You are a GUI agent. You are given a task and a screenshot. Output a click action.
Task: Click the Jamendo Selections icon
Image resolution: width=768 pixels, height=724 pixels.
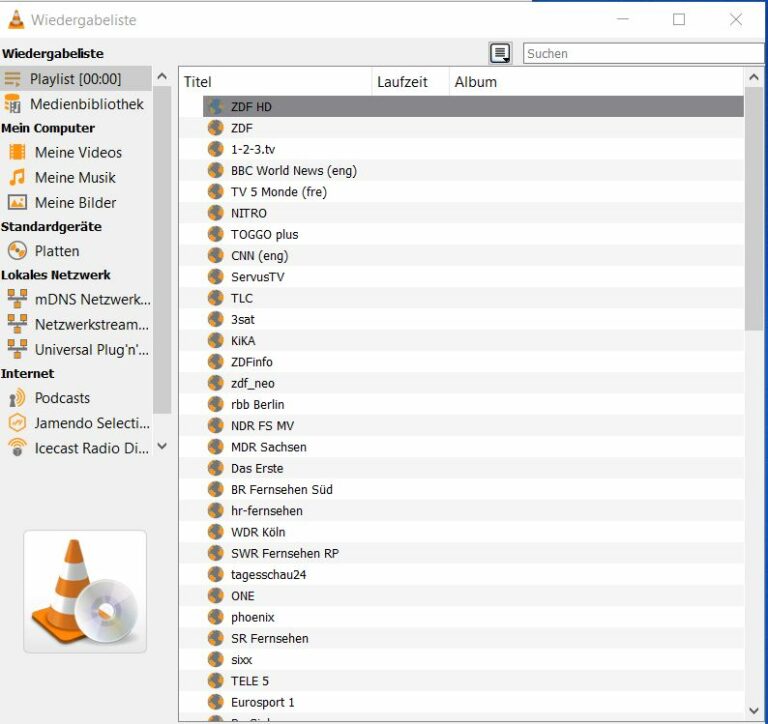pos(17,423)
